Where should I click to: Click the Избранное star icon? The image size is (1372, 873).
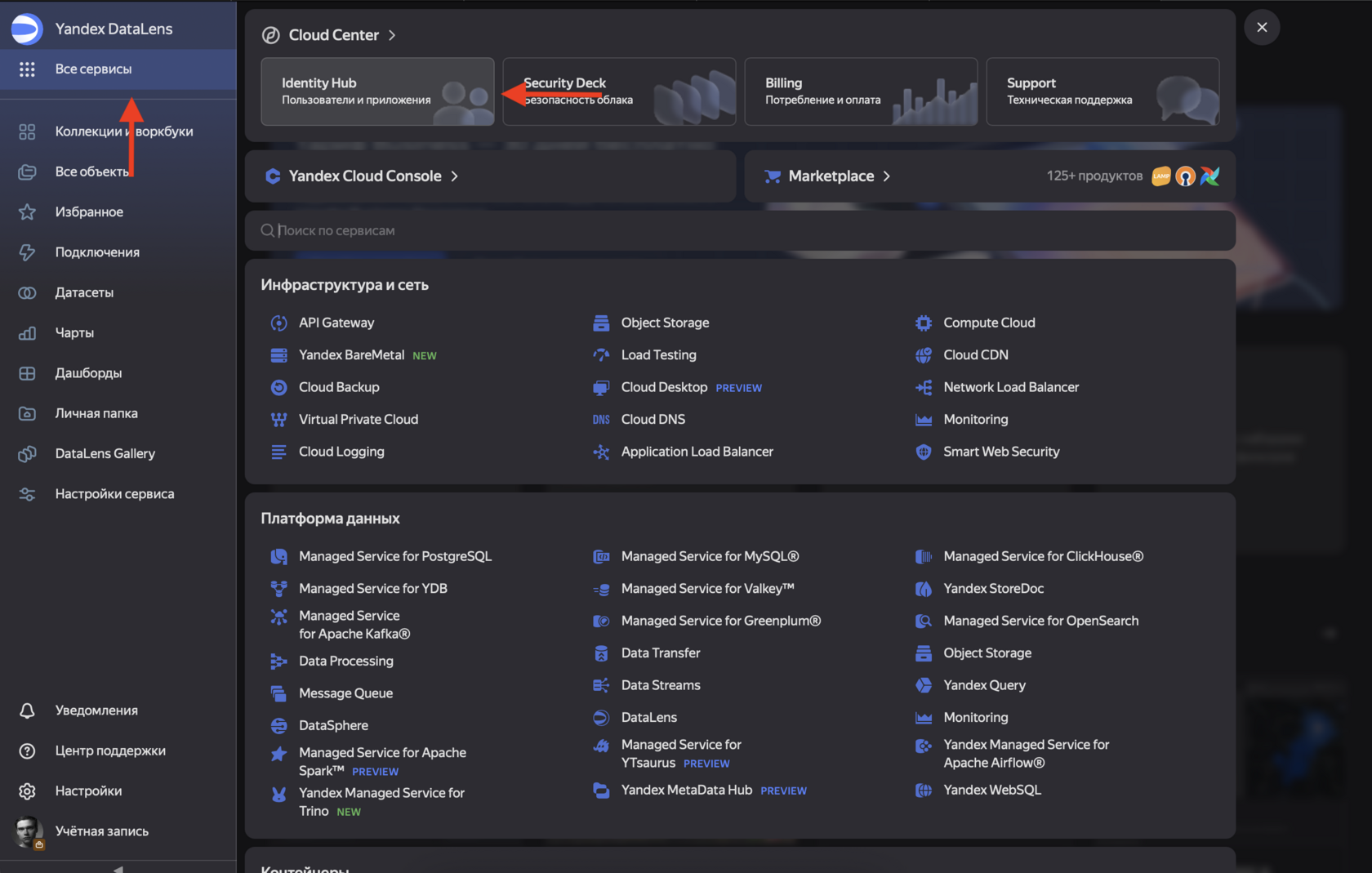pyautogui.click(x=27, y=212)
